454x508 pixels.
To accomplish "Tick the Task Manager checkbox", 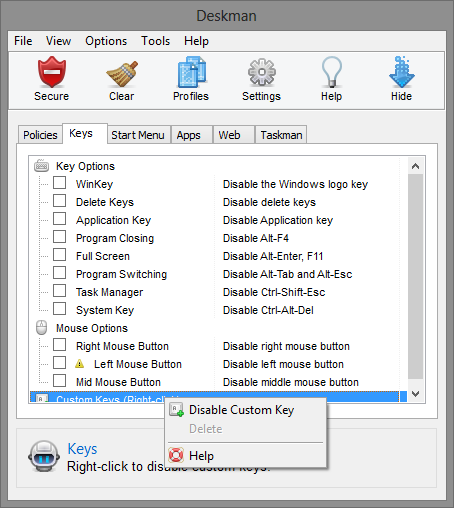I will (59, 291).
